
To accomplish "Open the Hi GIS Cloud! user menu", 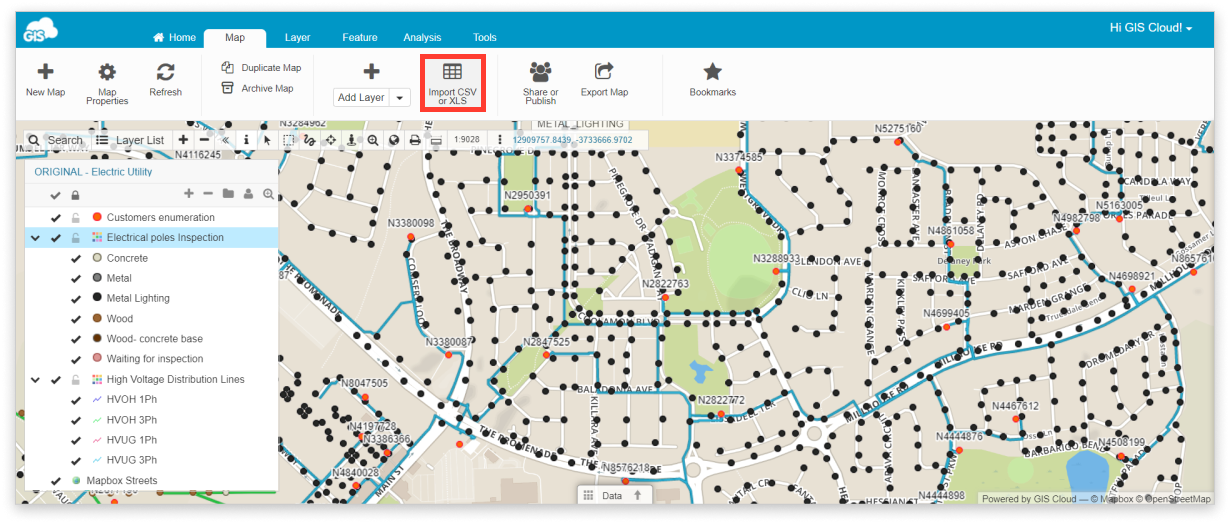I will pyautogui.click(x=1151, y=28).
